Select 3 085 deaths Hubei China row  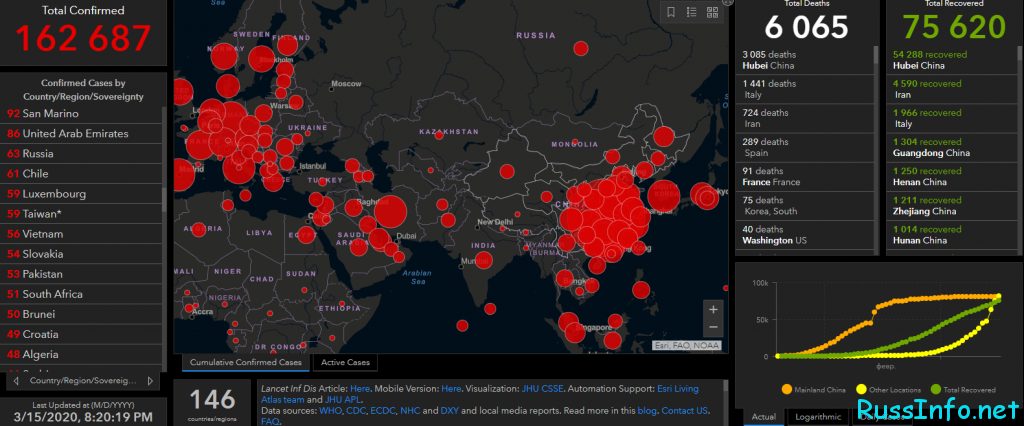pos(805,60)
